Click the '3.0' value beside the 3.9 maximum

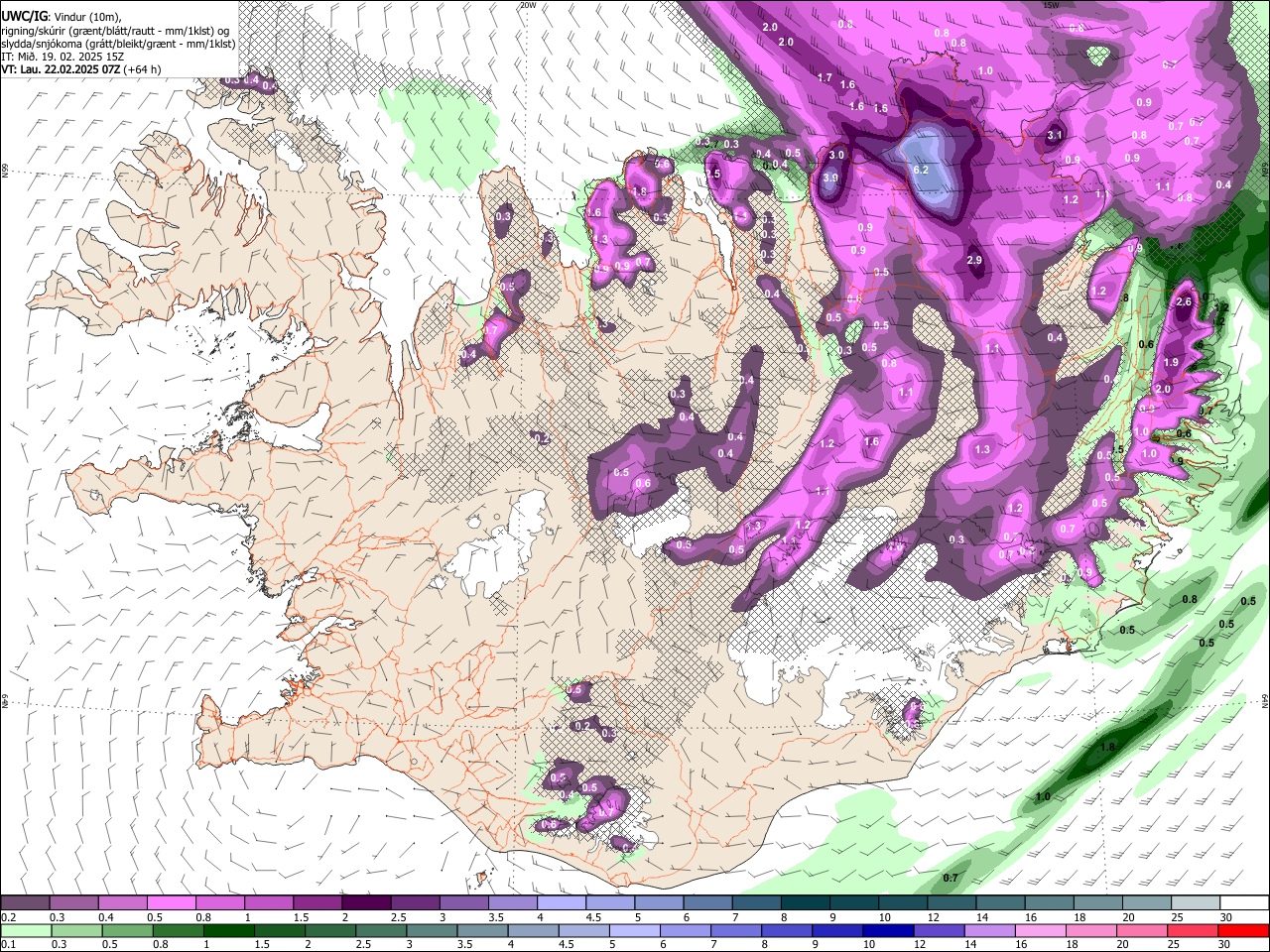point(836,155)
